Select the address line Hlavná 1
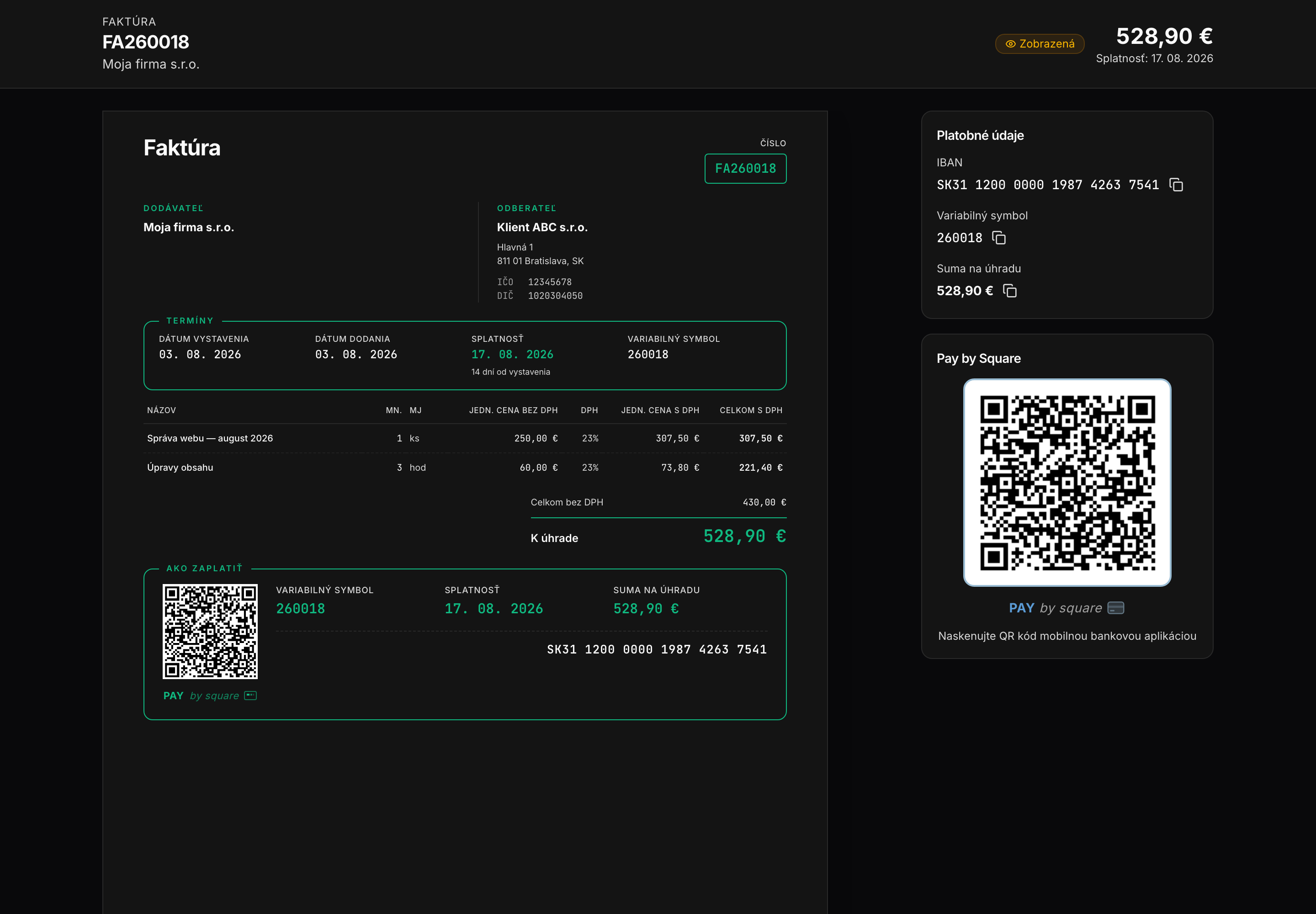 pyautogui.click(x=515, y=247)
